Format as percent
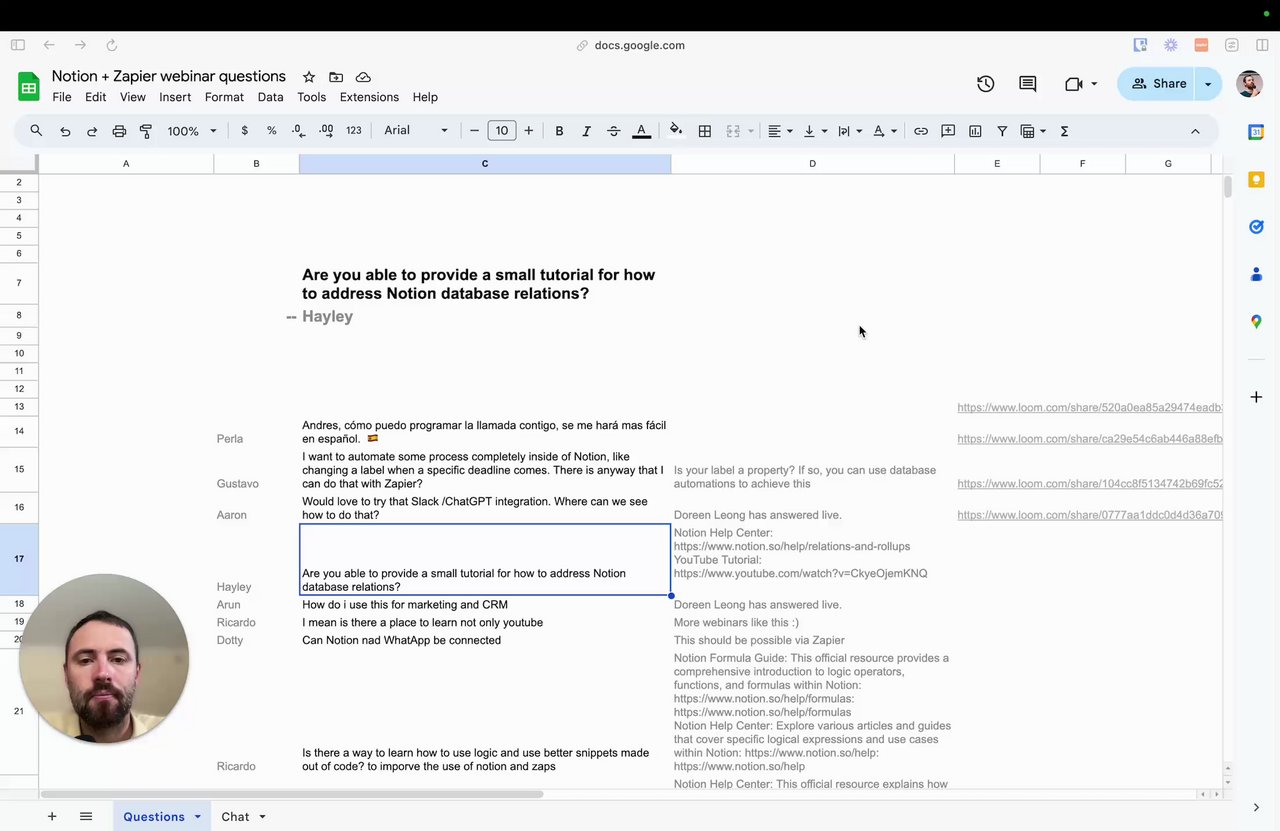 pos(271,131)
